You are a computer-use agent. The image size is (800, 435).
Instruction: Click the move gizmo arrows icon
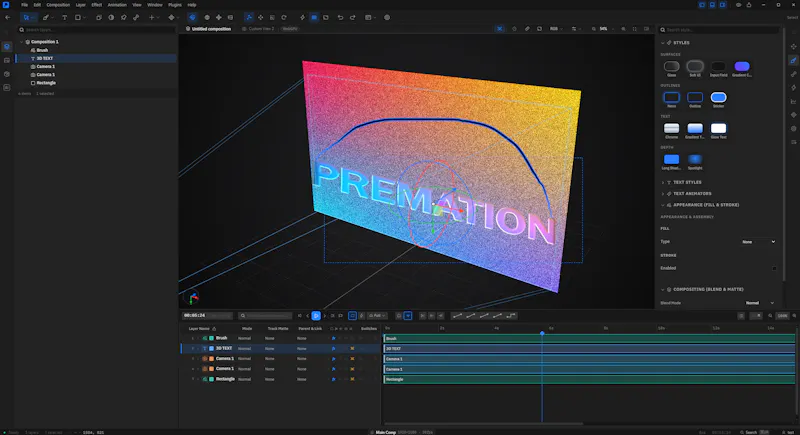pyautogui.click(x=260, y=17)
